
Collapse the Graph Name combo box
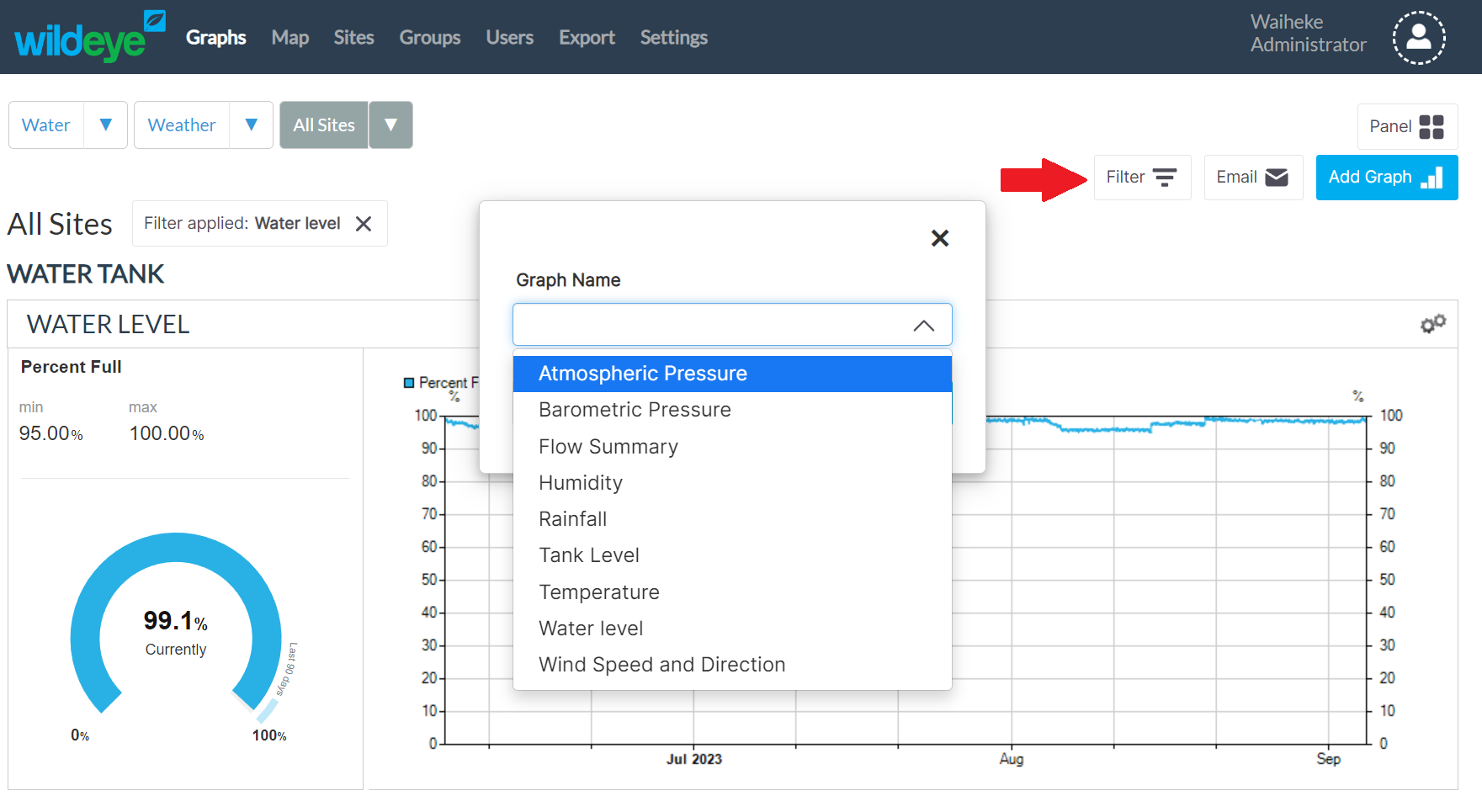923,326
